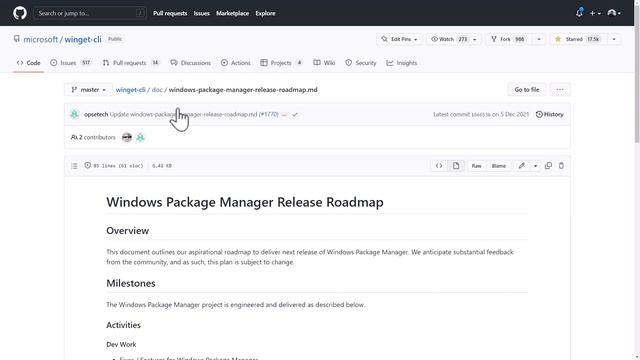640x360 pixels.
Task: Open Explore in top navigation
Action: pos(265,13)
